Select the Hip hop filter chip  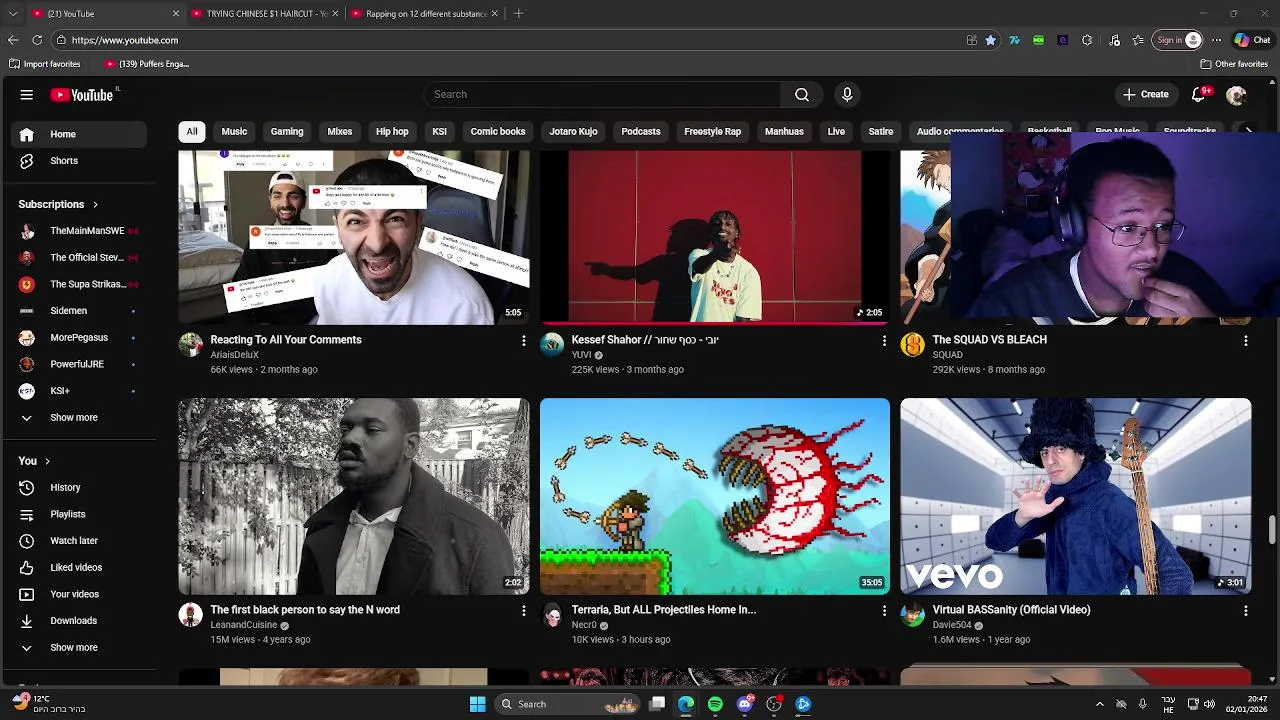pos(392,131)
